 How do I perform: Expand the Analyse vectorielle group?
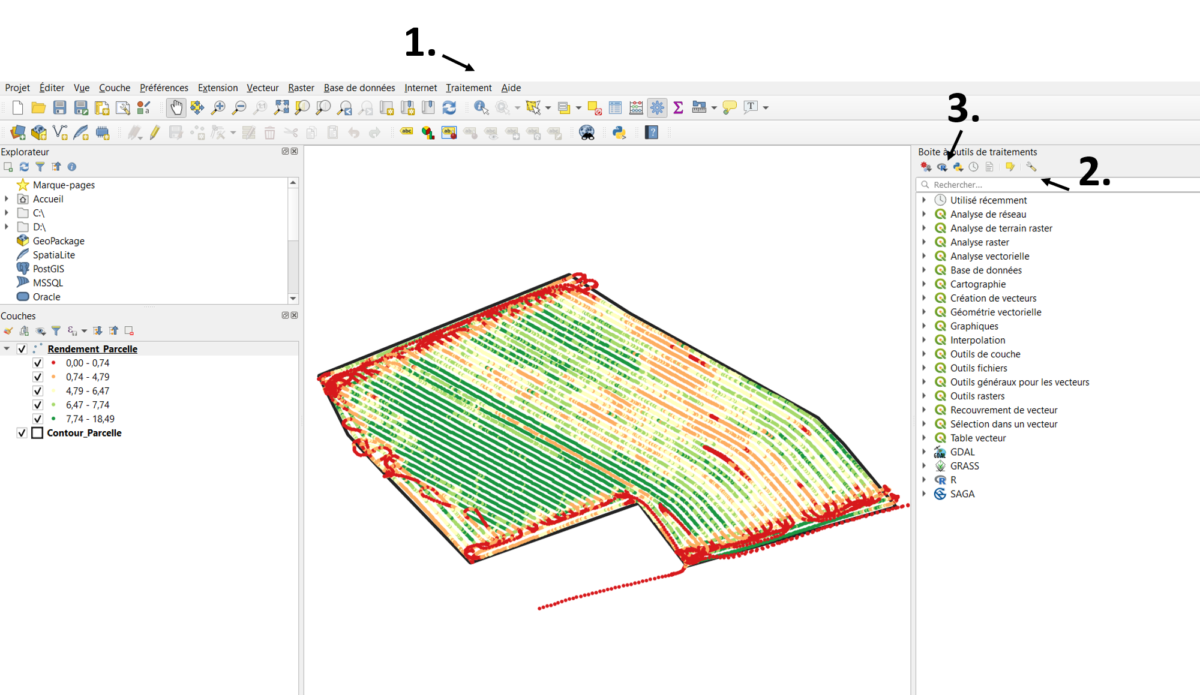[x=924, y=256]
